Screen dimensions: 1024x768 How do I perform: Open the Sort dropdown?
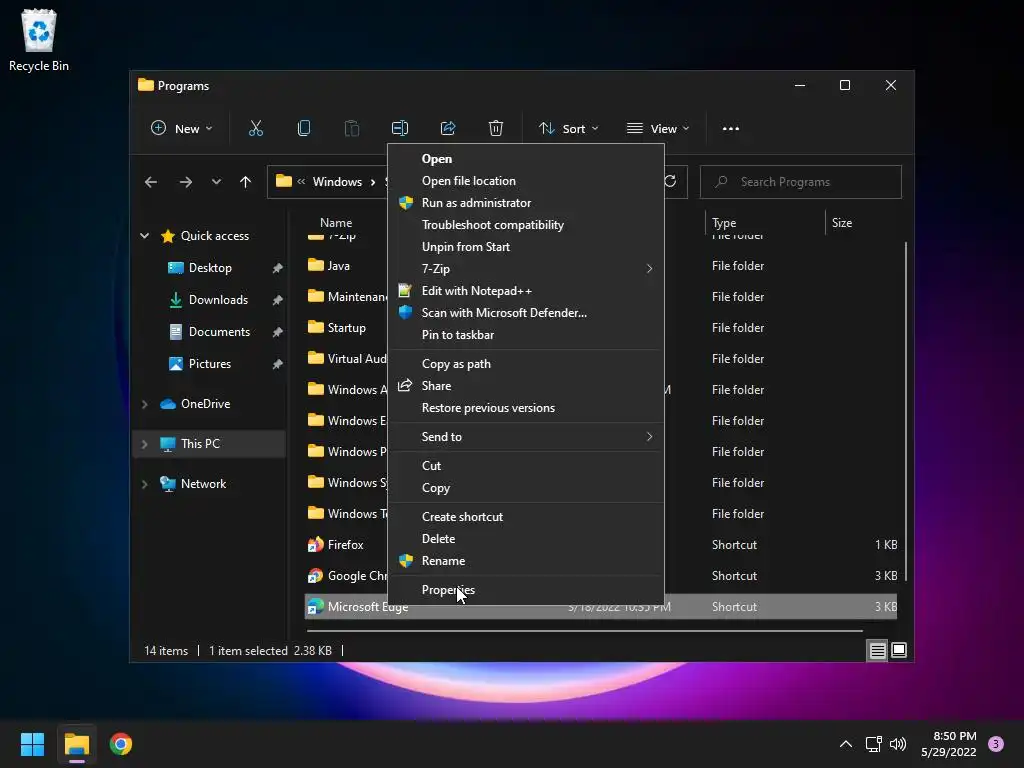point(568,129)
